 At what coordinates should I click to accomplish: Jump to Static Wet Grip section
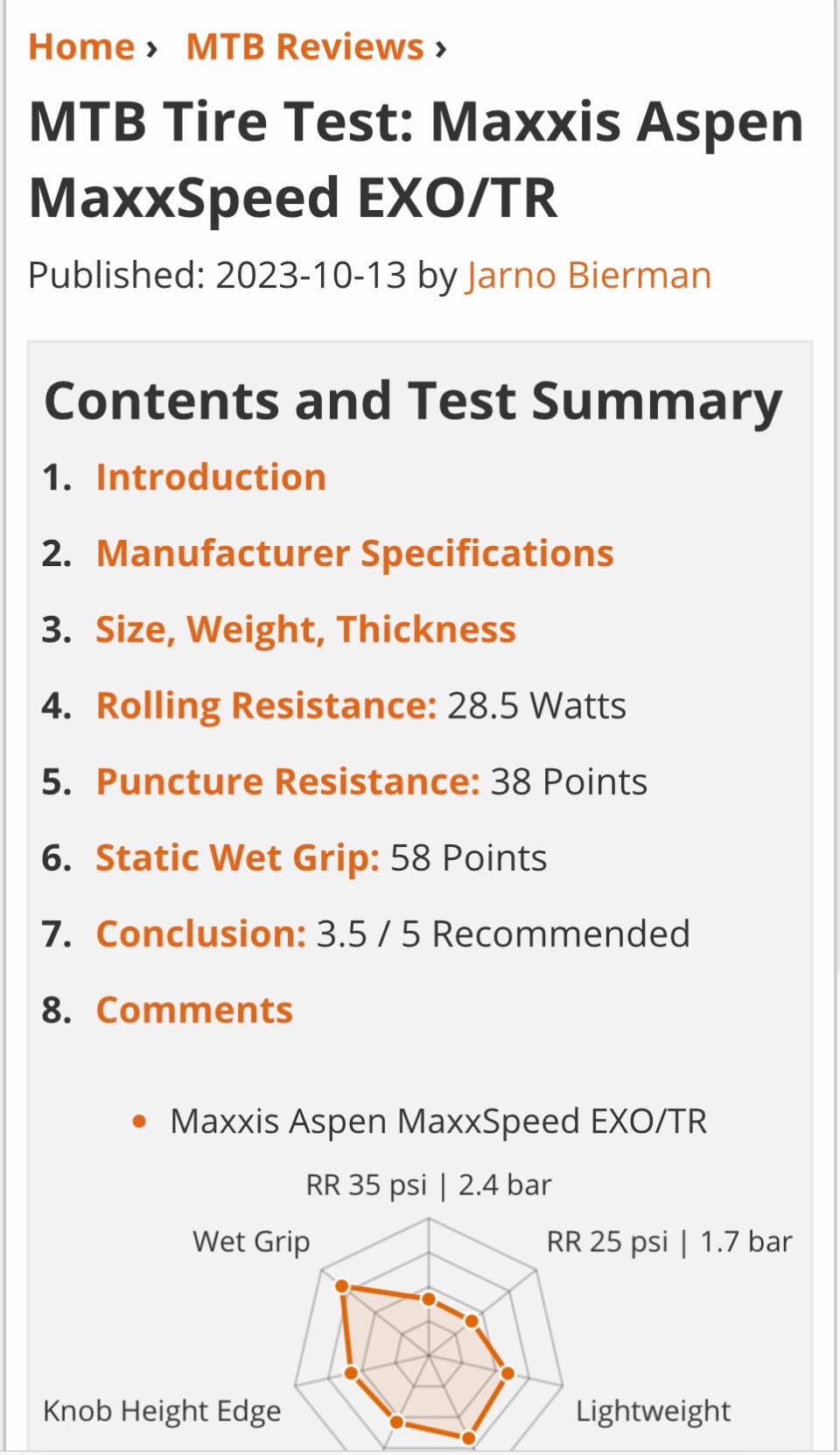click(237, 858)
